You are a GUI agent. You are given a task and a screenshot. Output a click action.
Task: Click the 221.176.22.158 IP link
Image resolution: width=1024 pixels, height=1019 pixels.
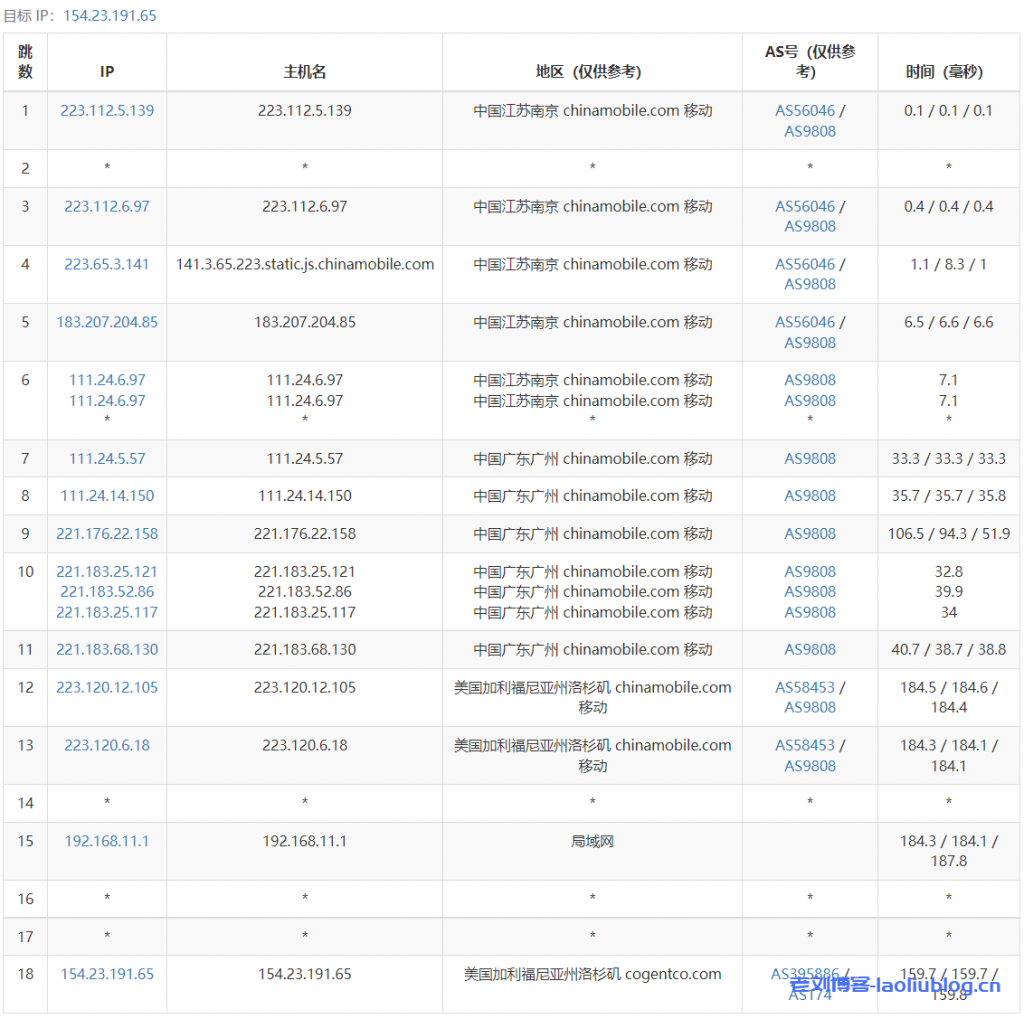pyautogui.click(x=107, y=534)
